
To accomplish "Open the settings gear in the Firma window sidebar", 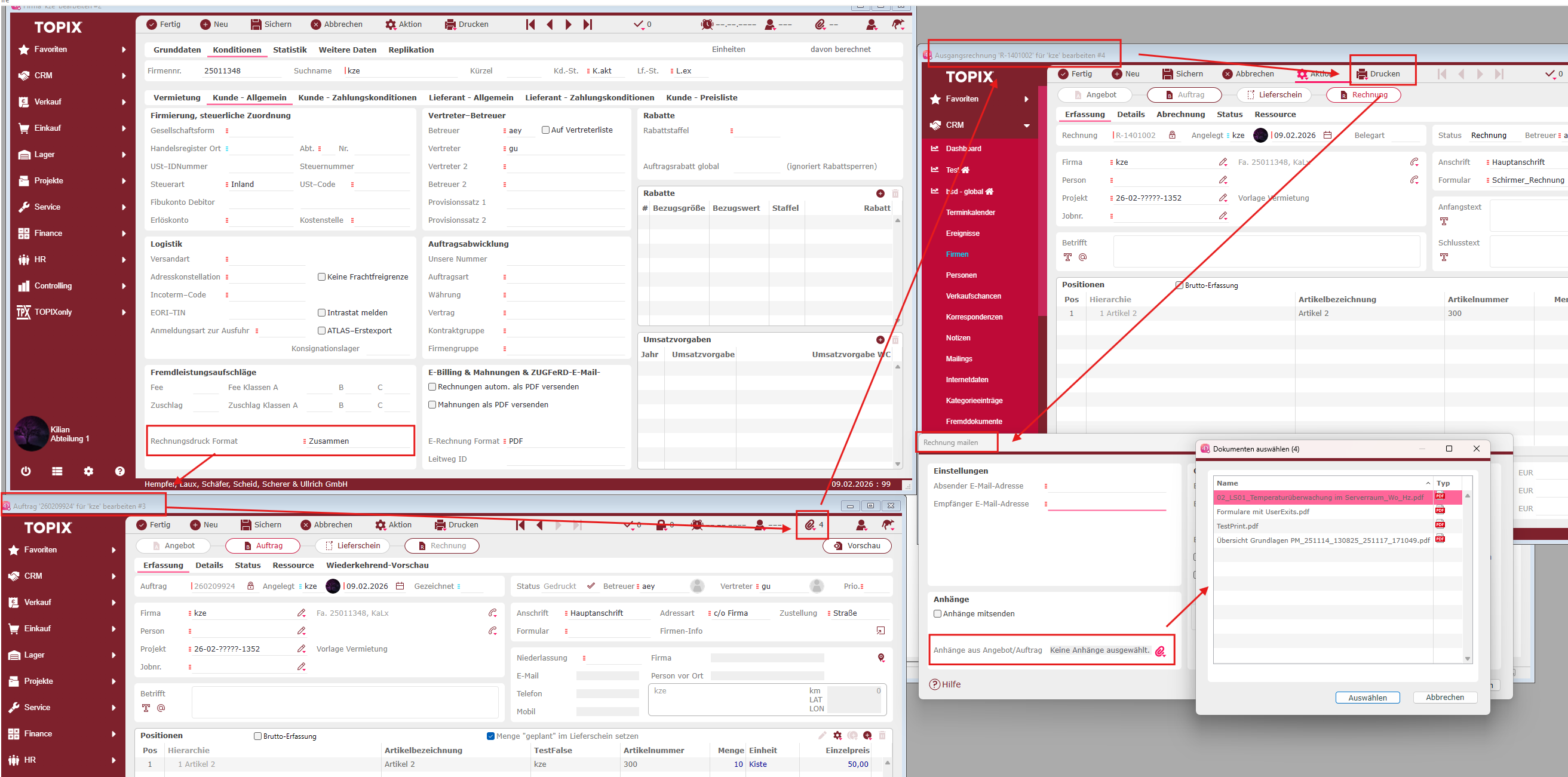I will 89,471.
